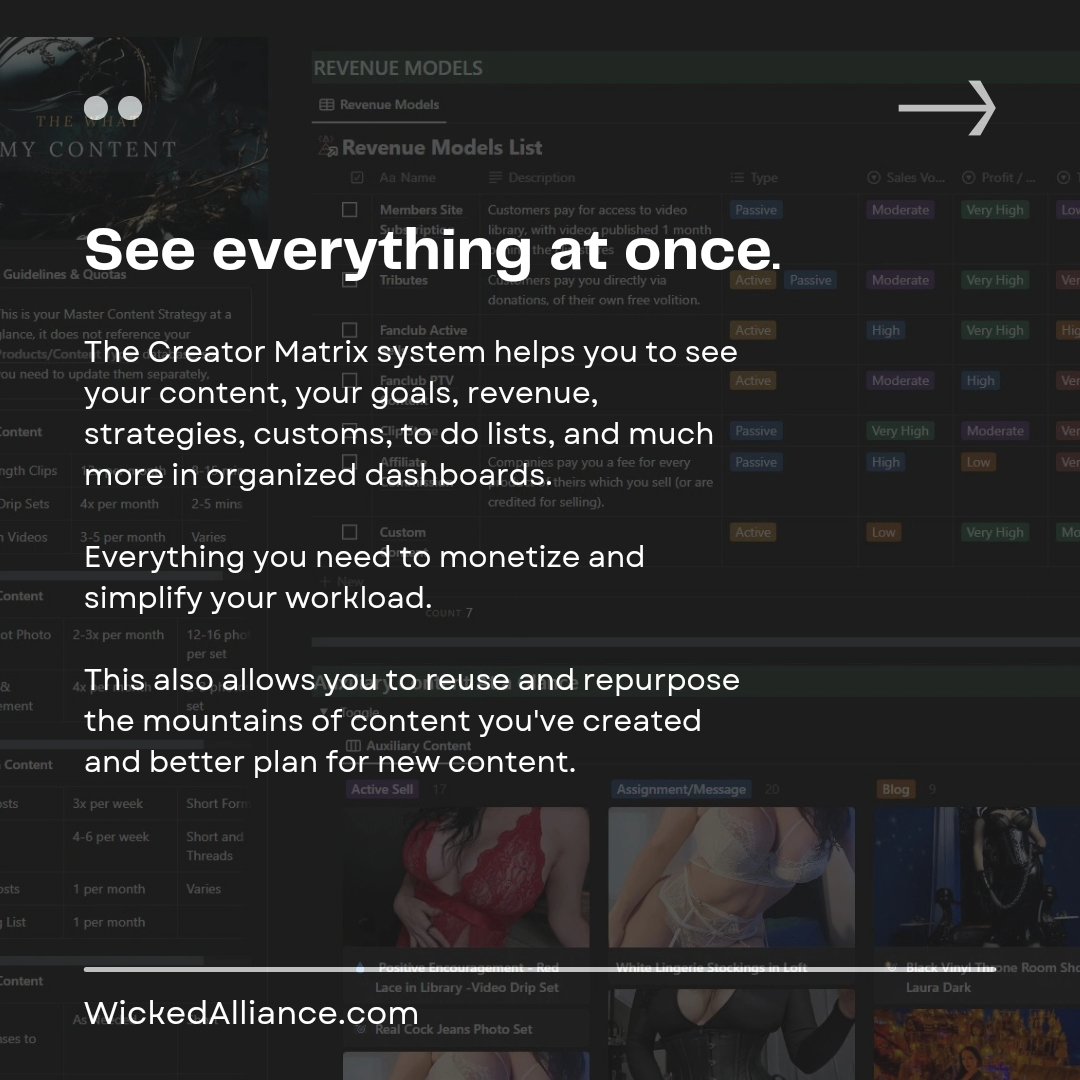Click the COUNT 7 footer value
Image resolution: width=1080 pixels, height=1080 pixels.
pyautogui.click(x=449, y=613)
